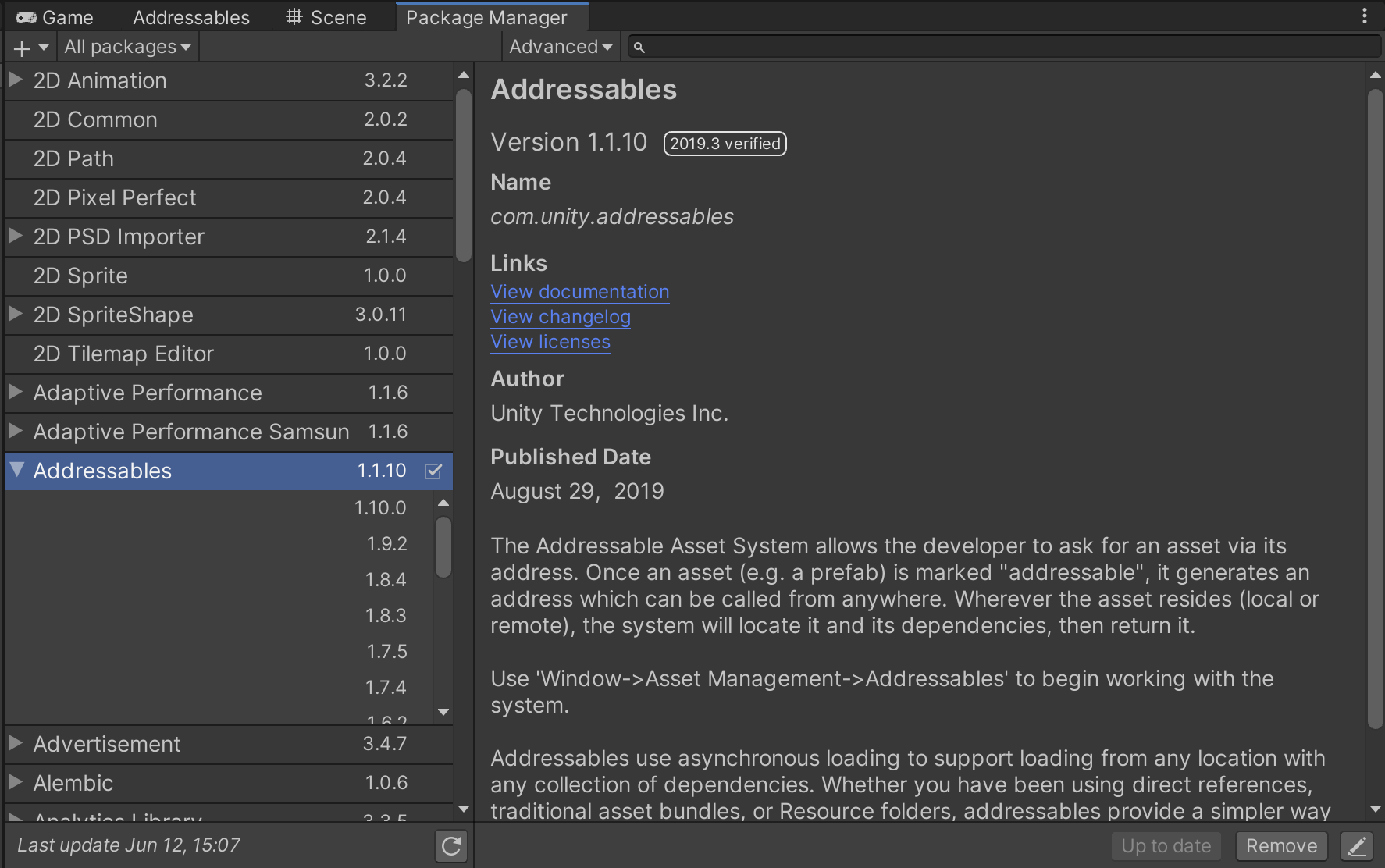Click the Last update timestamp text
1385x868 pixels.
click(129, 845)
